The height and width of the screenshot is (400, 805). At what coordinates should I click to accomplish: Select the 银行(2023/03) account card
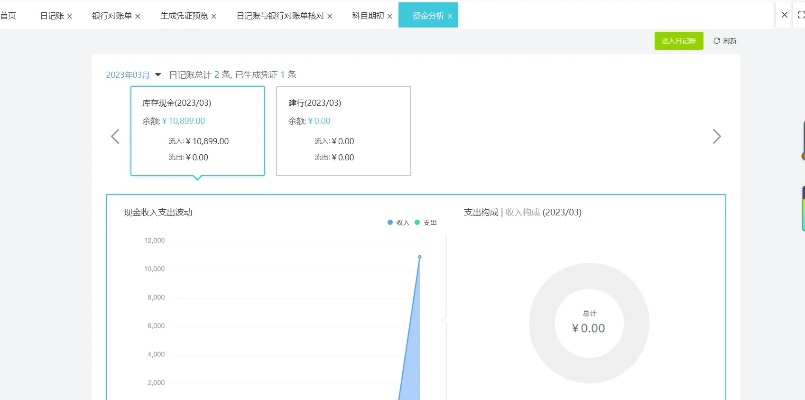point(343,131)
